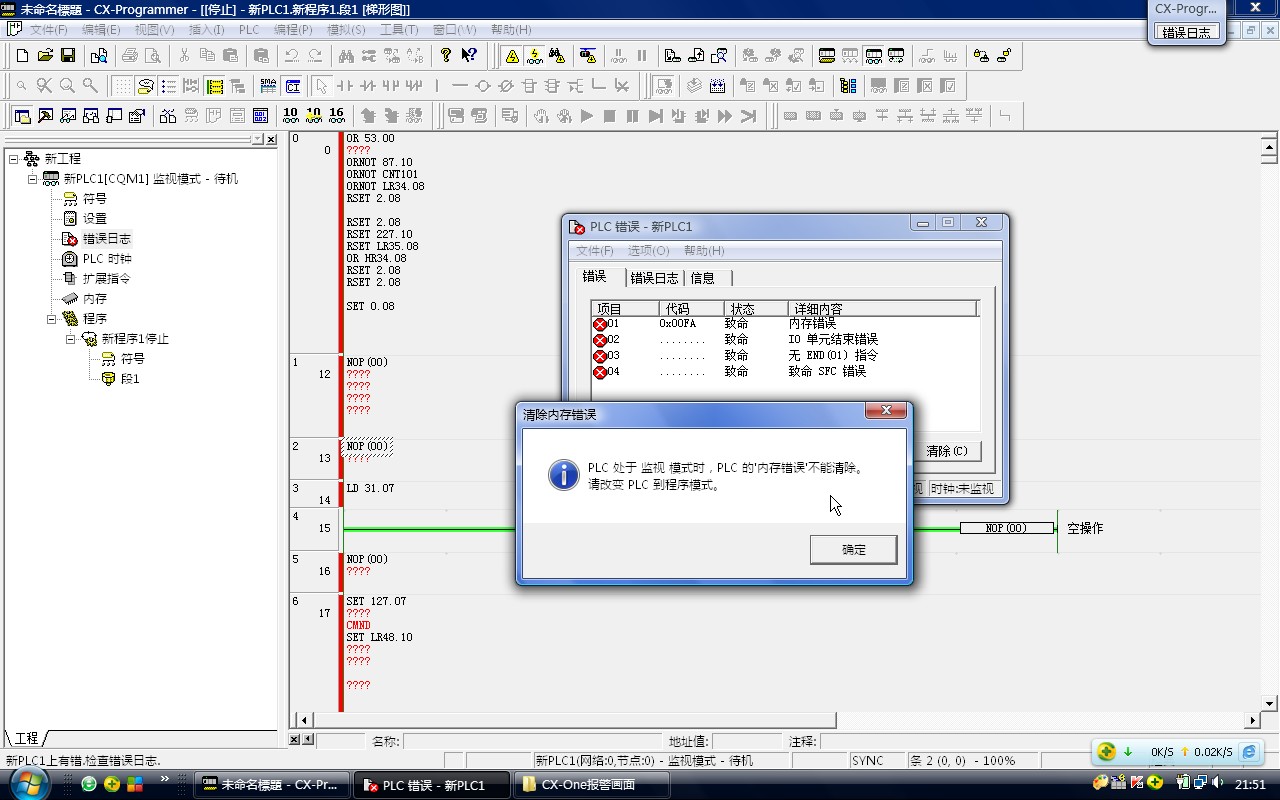Click the blue CI toolbar icon

tap(292, 86)
